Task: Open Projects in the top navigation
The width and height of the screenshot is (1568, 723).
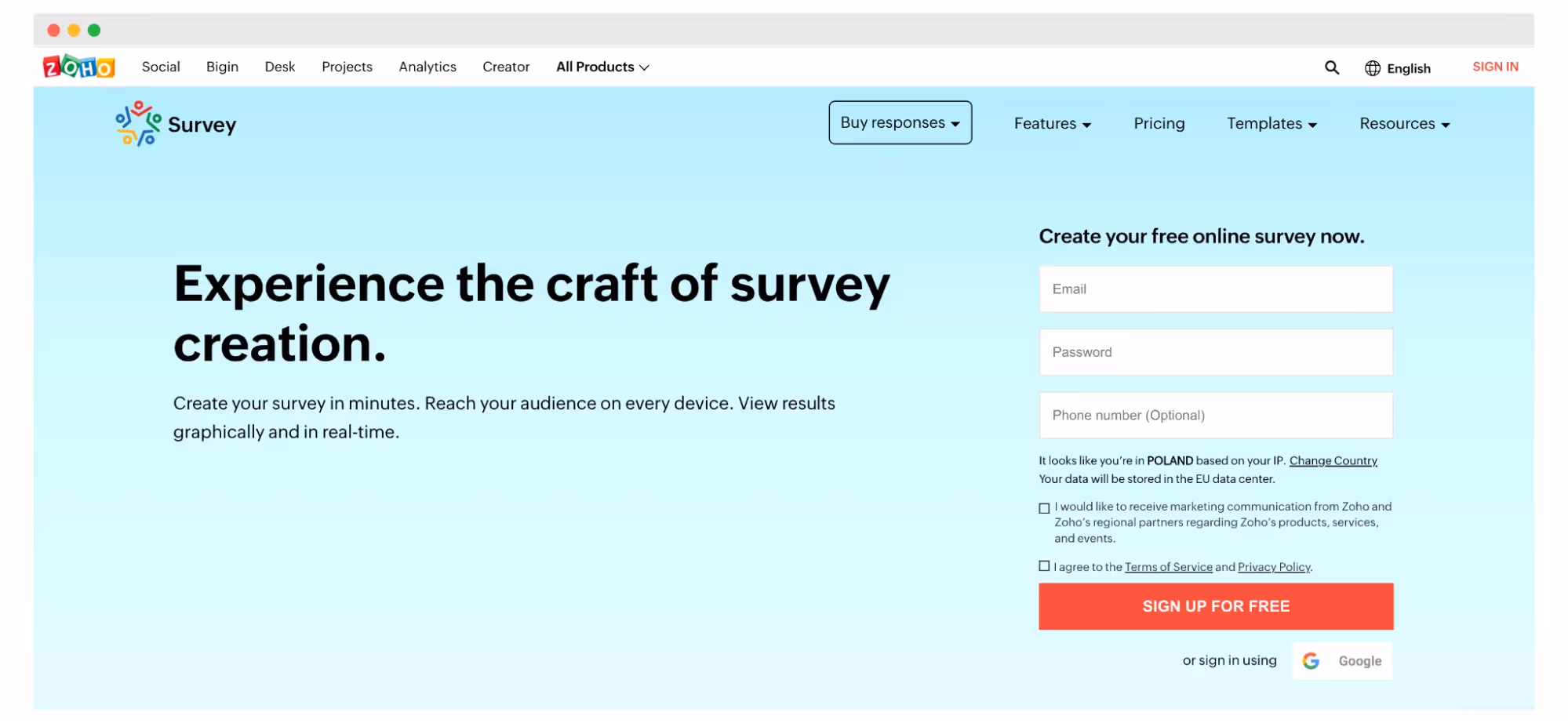Action: coord(347,67)
